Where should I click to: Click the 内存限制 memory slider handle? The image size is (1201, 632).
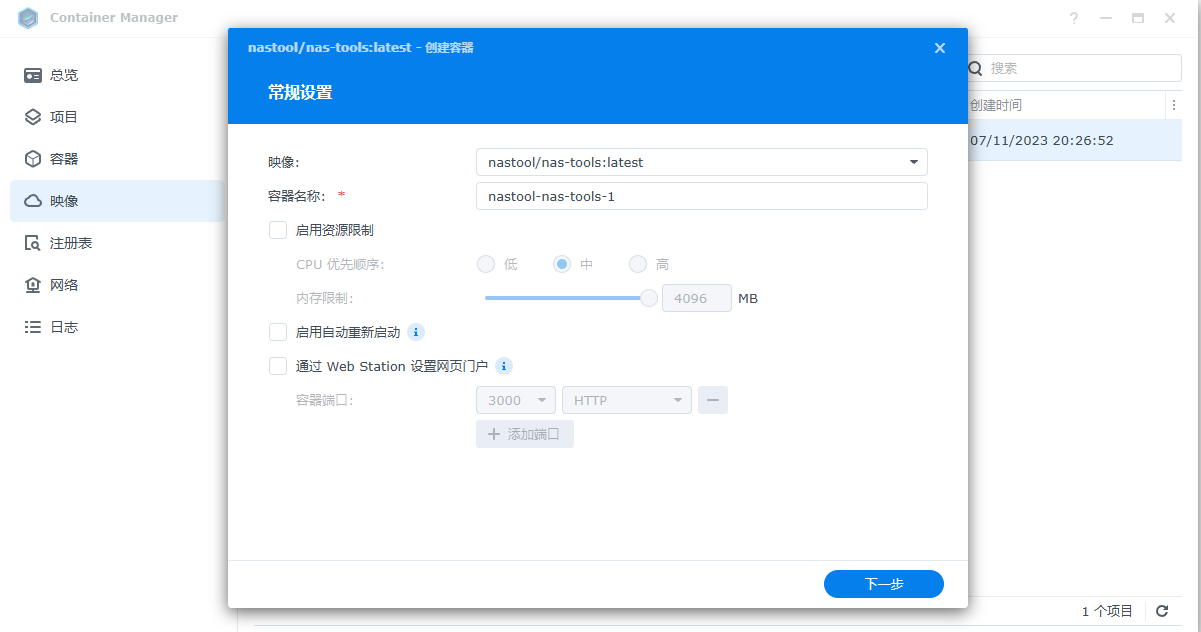pyautogui.click(x=649, y=298)
